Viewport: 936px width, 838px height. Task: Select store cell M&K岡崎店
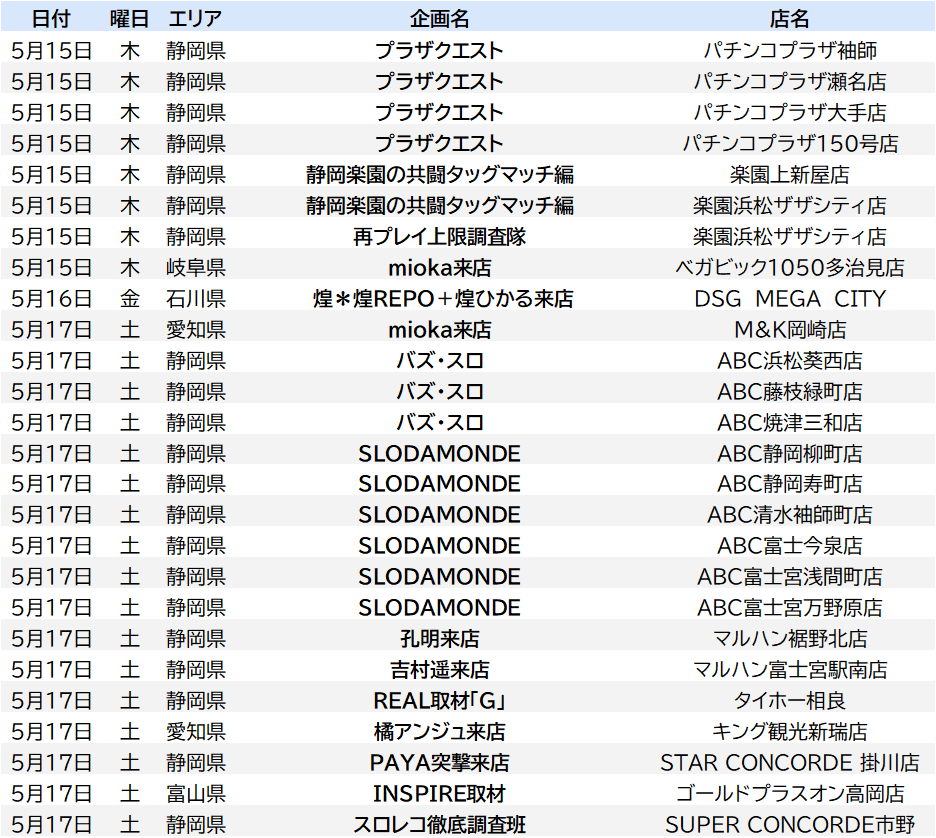pyautogui.click(x=790, y=329)
